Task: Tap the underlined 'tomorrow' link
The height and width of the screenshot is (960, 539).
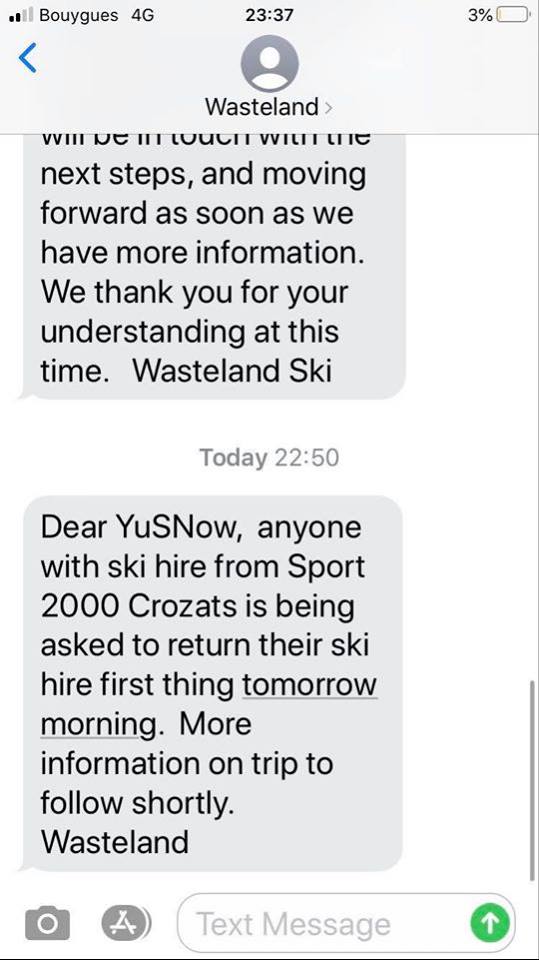Action: tap(309, 684)
